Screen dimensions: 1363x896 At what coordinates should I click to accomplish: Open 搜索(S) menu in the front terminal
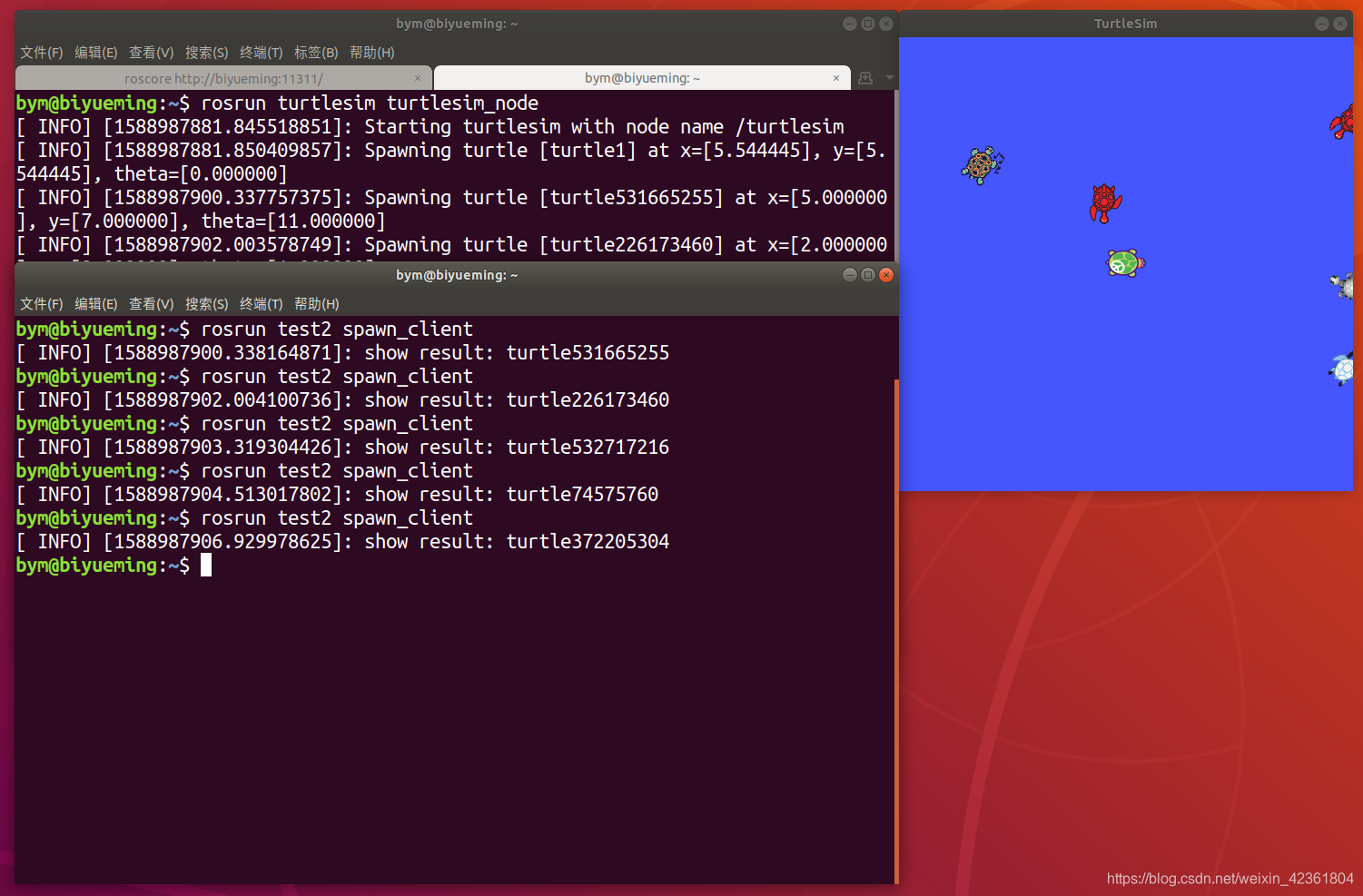coord(207,304)
